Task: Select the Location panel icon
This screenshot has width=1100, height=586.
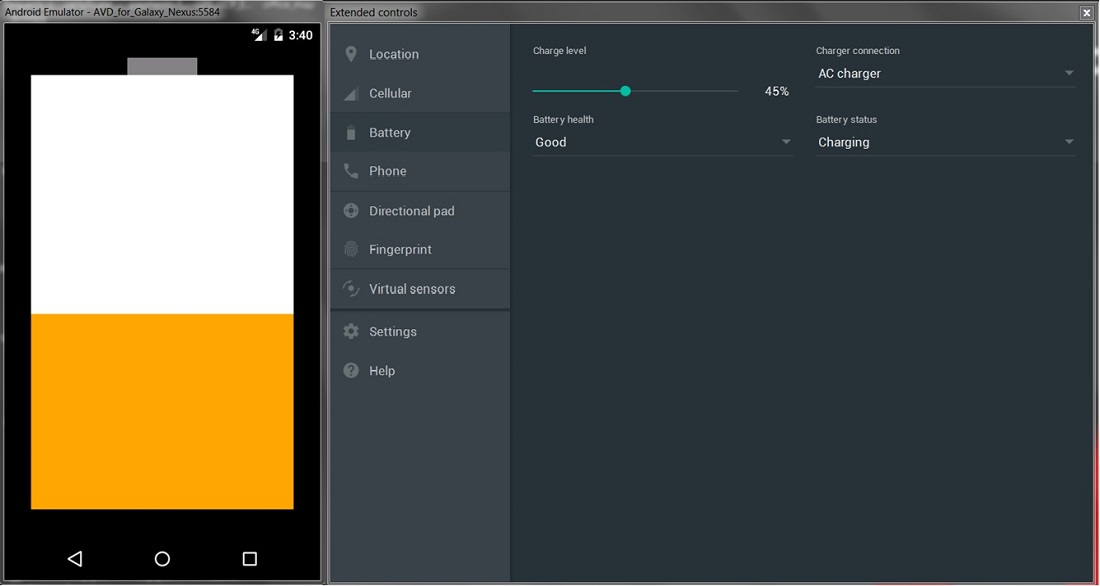Action: [351, 54]
